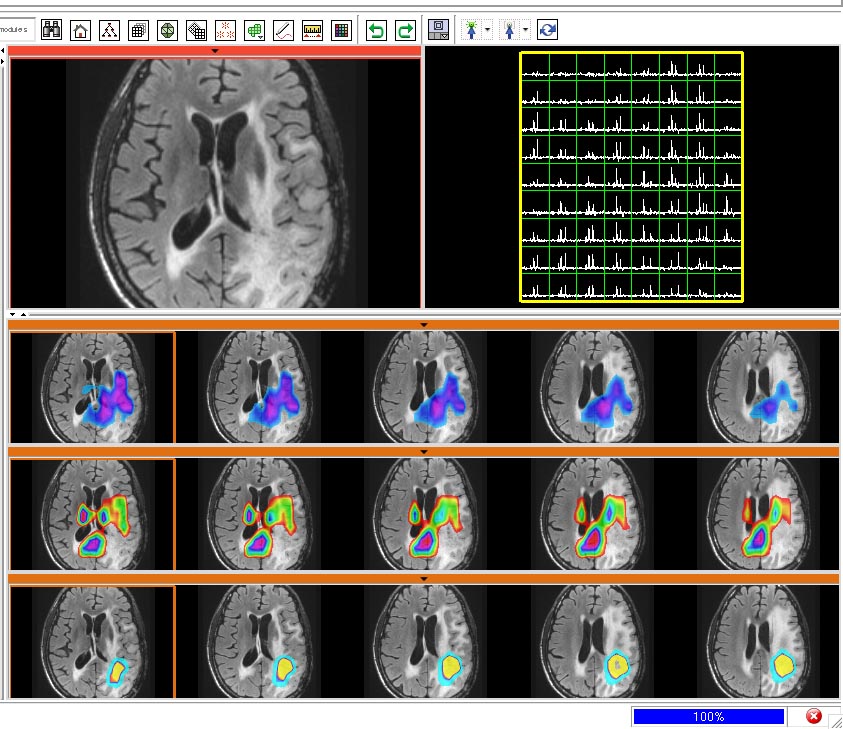Click the green sphere Models icon
The height and width of the screenshot is (729, 843).
(x=168, y=30)
